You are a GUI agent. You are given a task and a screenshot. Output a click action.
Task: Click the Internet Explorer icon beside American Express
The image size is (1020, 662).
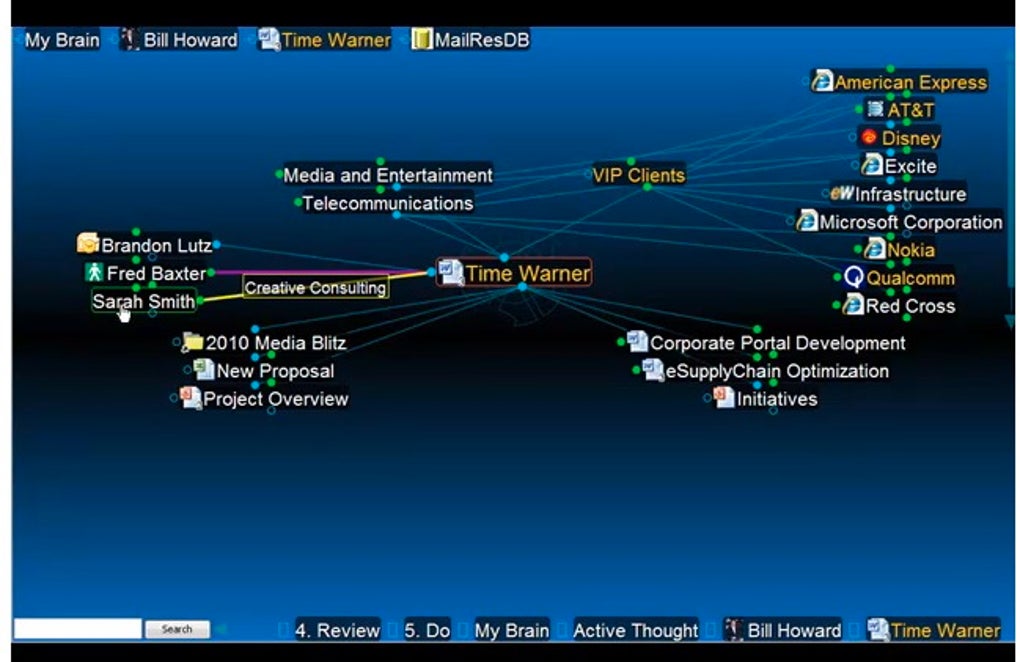coord(822,81)
